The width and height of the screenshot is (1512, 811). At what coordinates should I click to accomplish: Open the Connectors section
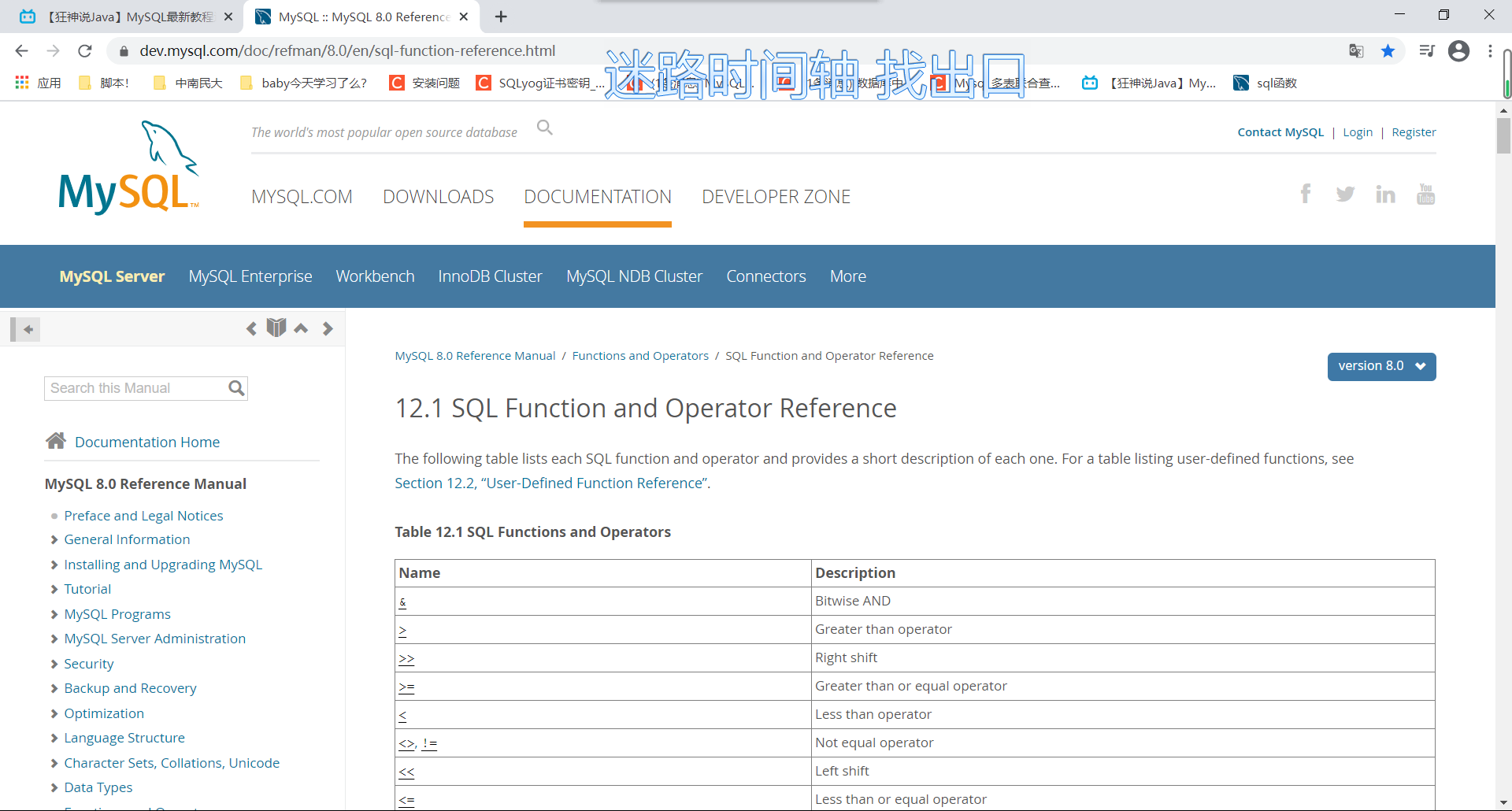point(766,276)
